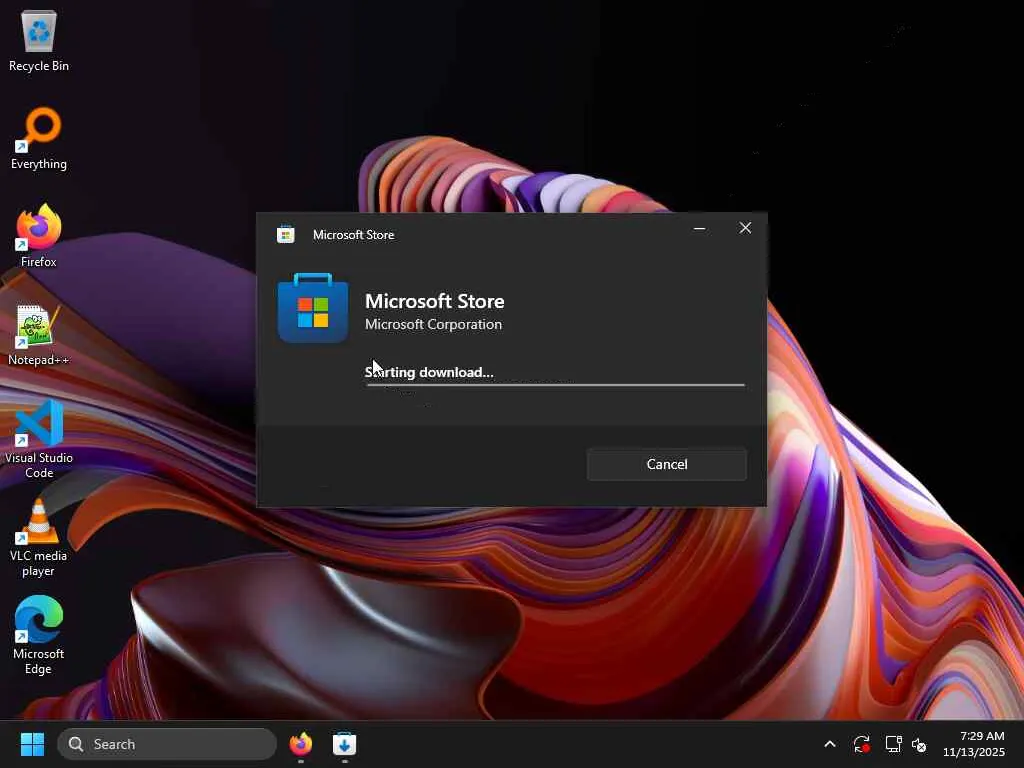Click the bold 'Microsoft Store' heading

click(x=434, y=301)
